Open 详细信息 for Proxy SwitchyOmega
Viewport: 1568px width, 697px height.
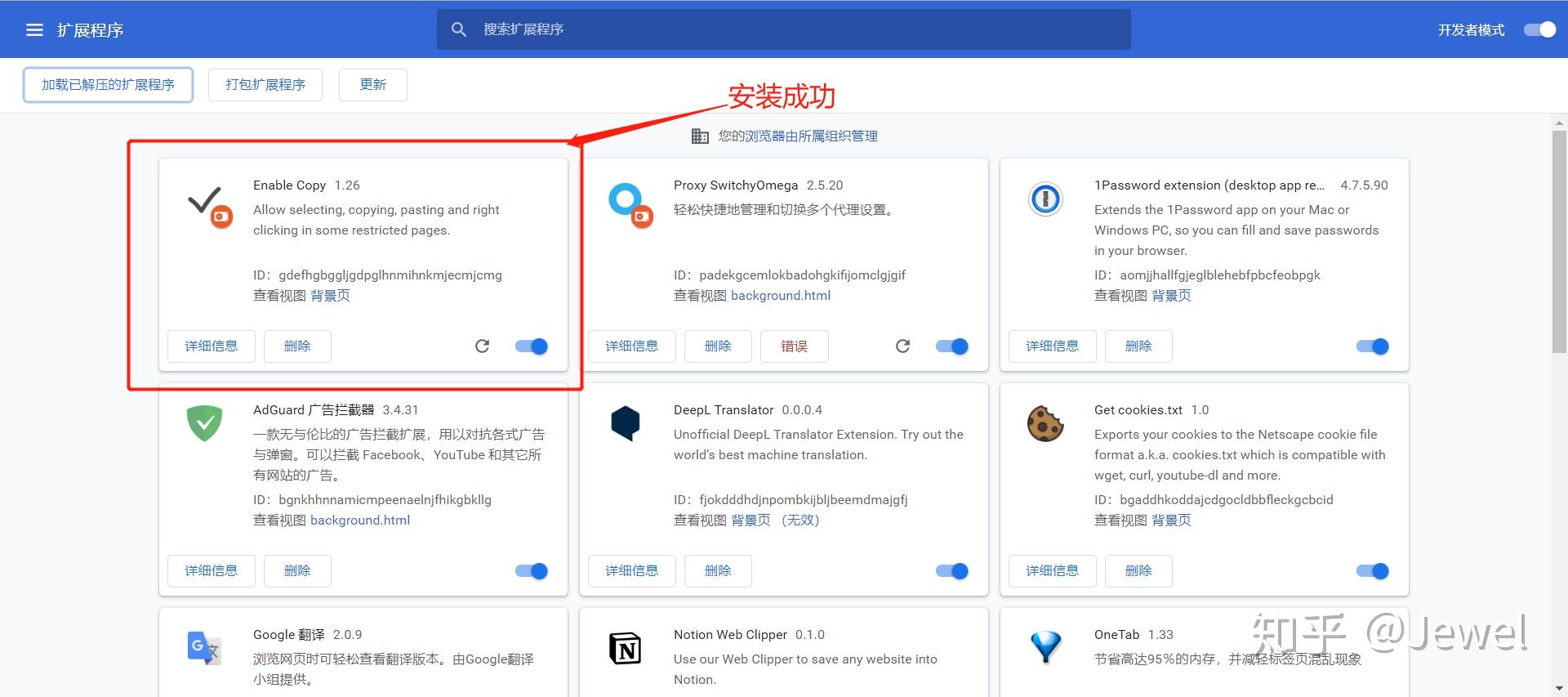point(632,346)
